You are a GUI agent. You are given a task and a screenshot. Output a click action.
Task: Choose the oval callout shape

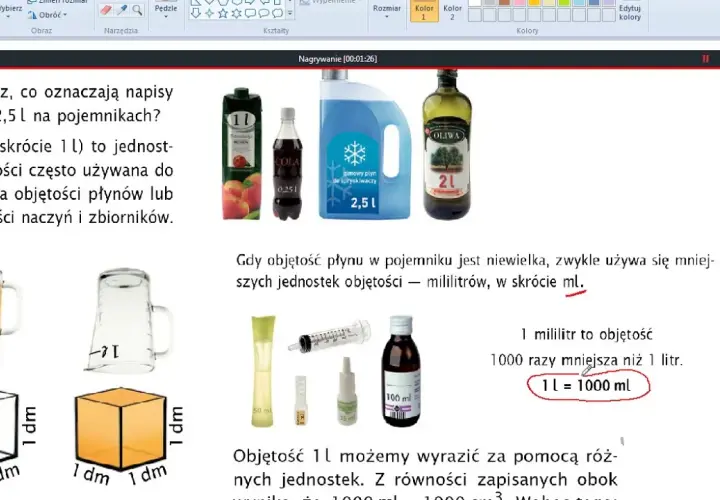pos(264,13)
